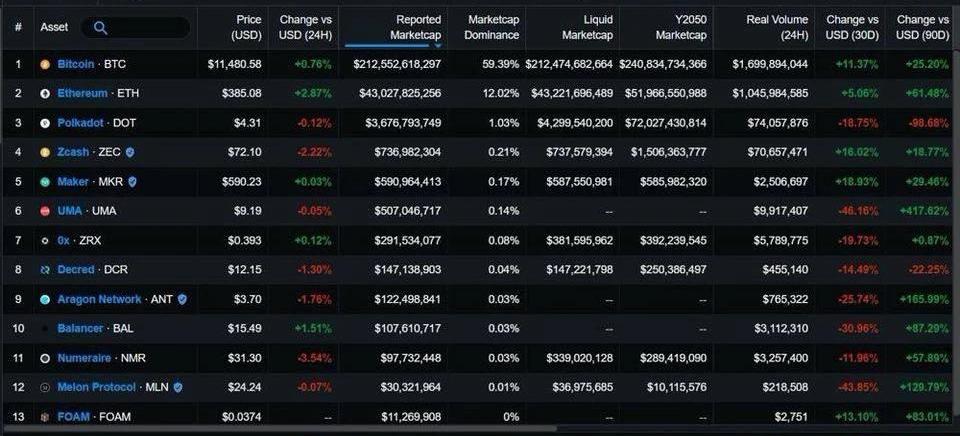Click Maker liquid marketcap $587,550,981
This screenshot has width=960, height=436.
[577, 182]
